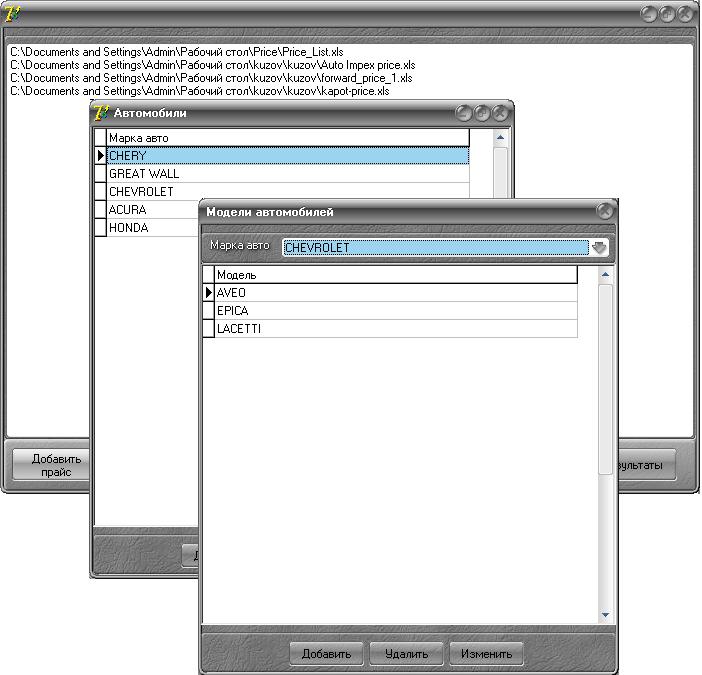Click Марка авто column header in Автомобили

click(288, 138)
